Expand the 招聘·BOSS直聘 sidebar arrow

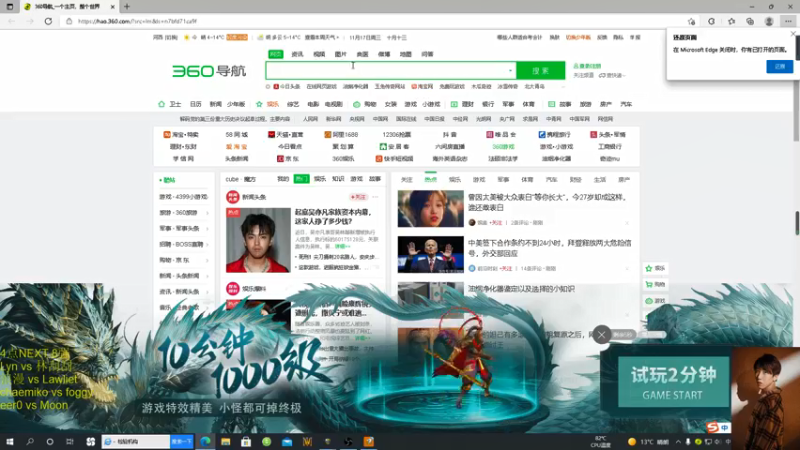207,244
